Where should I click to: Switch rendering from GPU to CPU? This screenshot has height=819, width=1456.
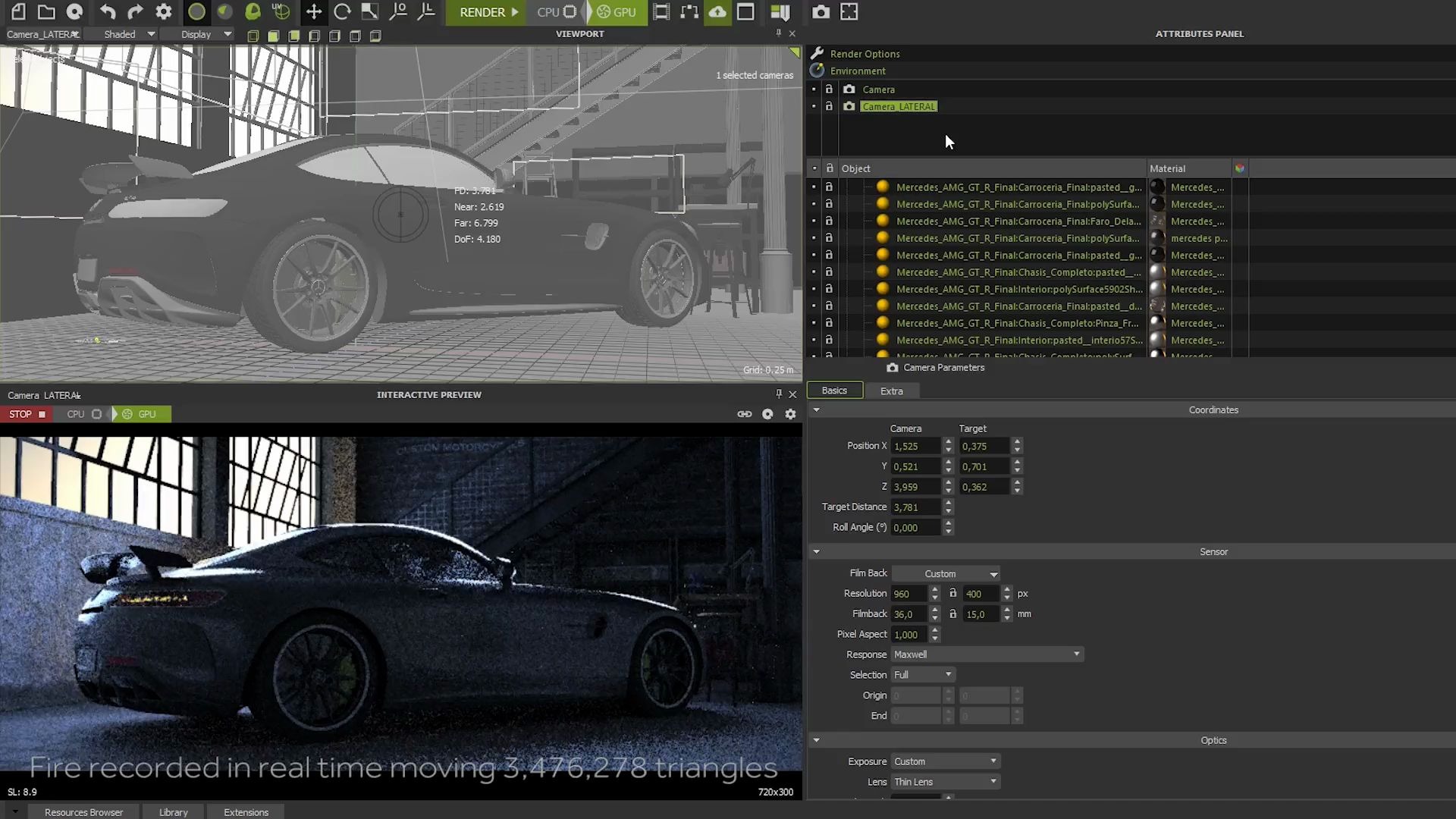point(548,11)
